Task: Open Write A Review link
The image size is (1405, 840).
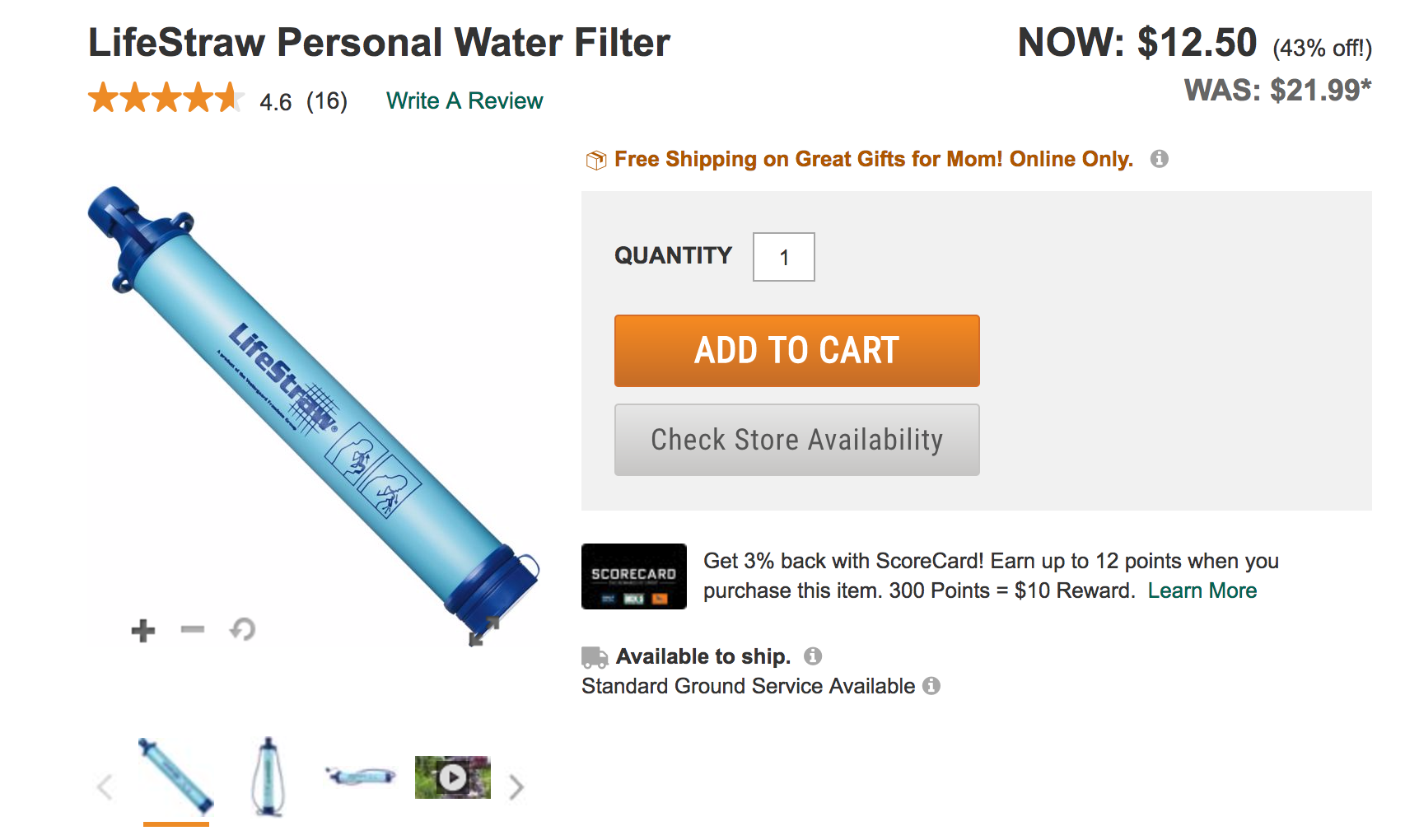Action: pyautogui.click(x=464, y=100)
